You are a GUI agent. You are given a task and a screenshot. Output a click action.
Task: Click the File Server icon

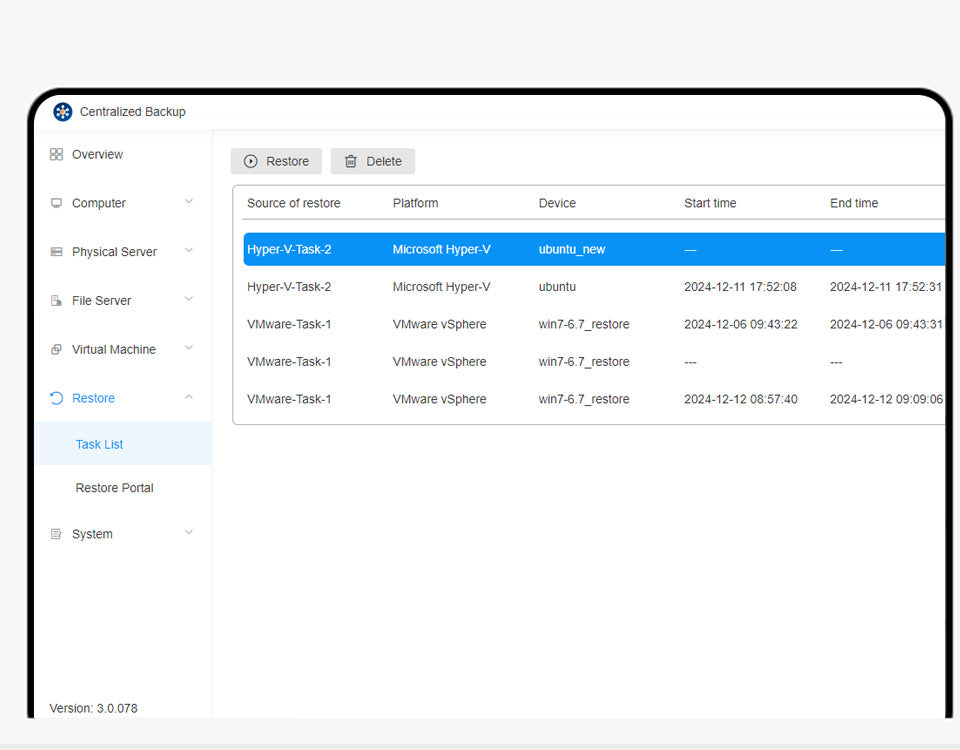pyautogui.click(x=56, y=301)
